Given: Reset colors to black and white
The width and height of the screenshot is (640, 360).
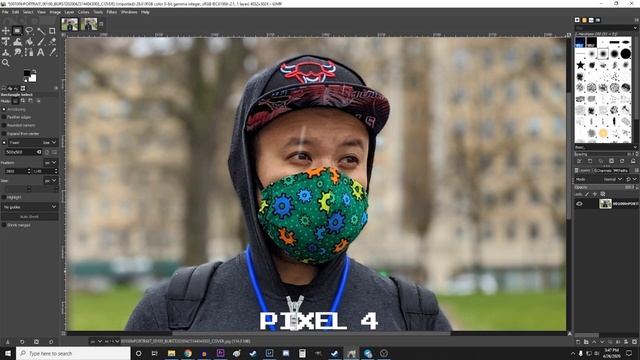Looking at the screenshot, I should click(x=25, y=80).
